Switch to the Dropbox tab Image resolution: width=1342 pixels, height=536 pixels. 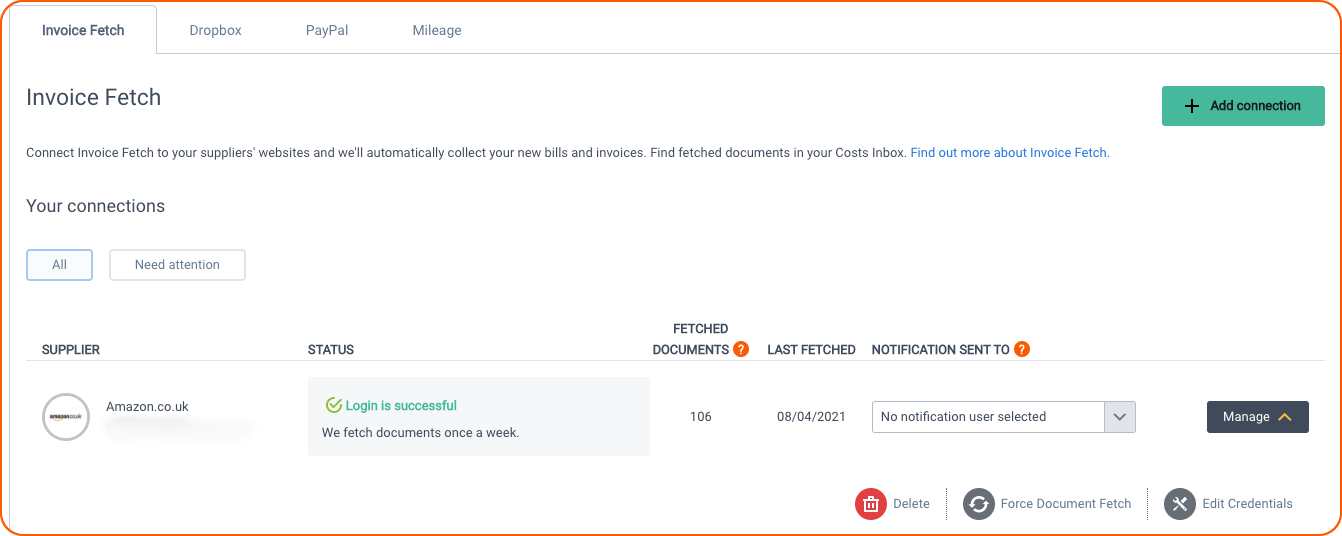point(216,30)
